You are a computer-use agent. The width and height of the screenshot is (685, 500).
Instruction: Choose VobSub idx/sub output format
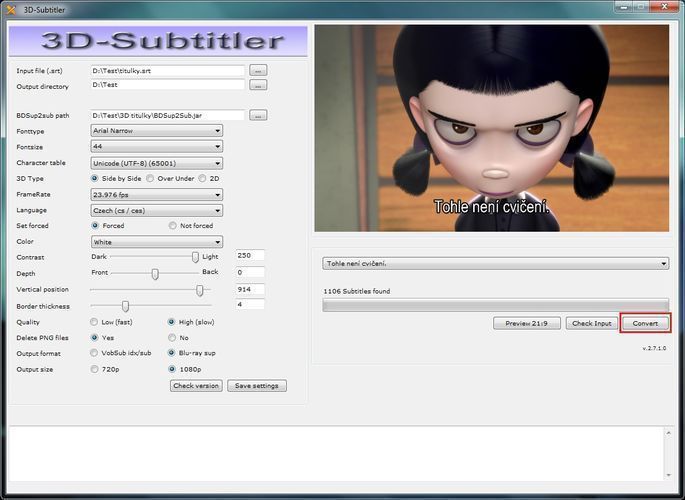(94, 353)
